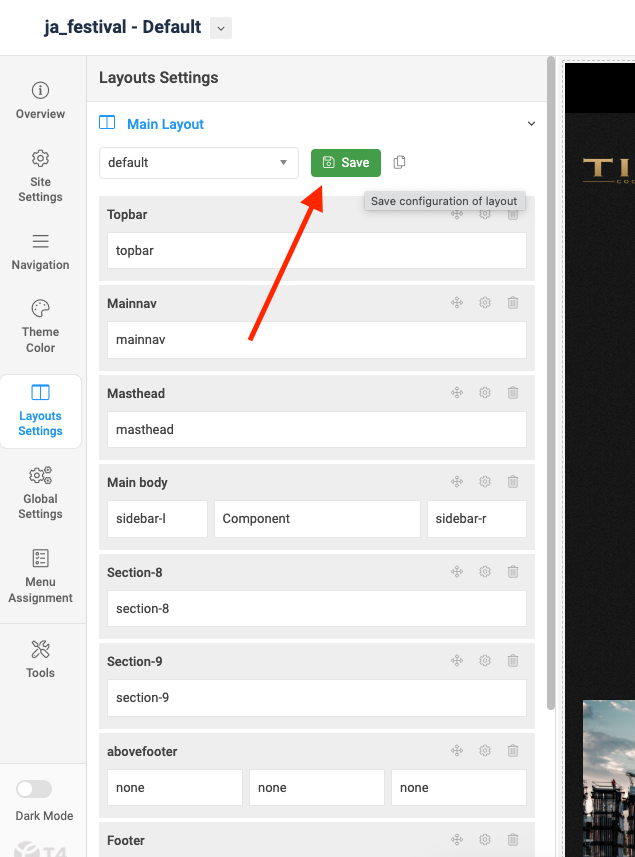635x857 pixels.
Task: Select the Component column block
Action: coord(317,519)
